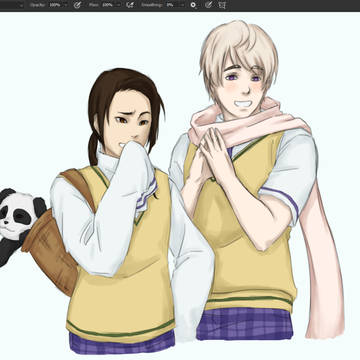
Task: Open the Flow slider dropdown arrow
Action: 119,5
